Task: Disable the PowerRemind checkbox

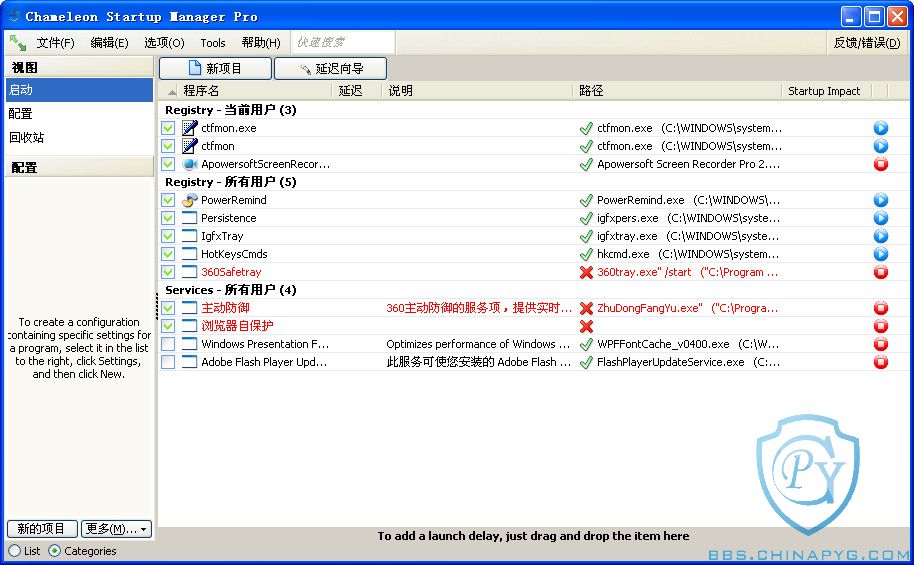Action: 168,200
